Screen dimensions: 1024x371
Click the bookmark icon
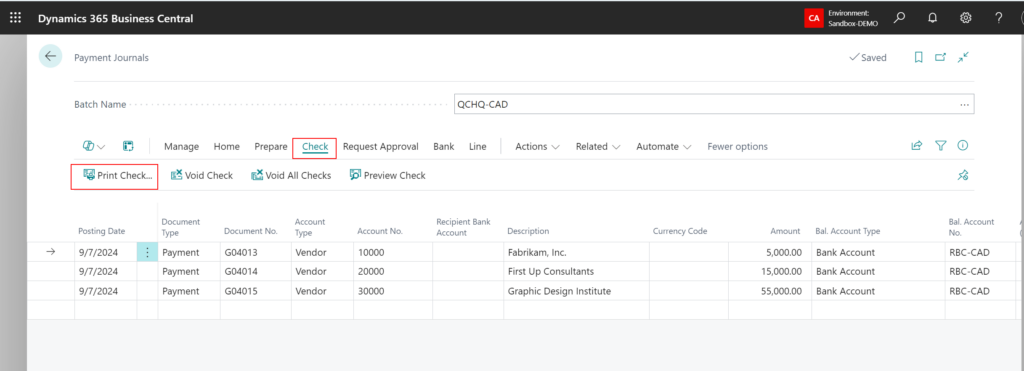click(918, 57)
